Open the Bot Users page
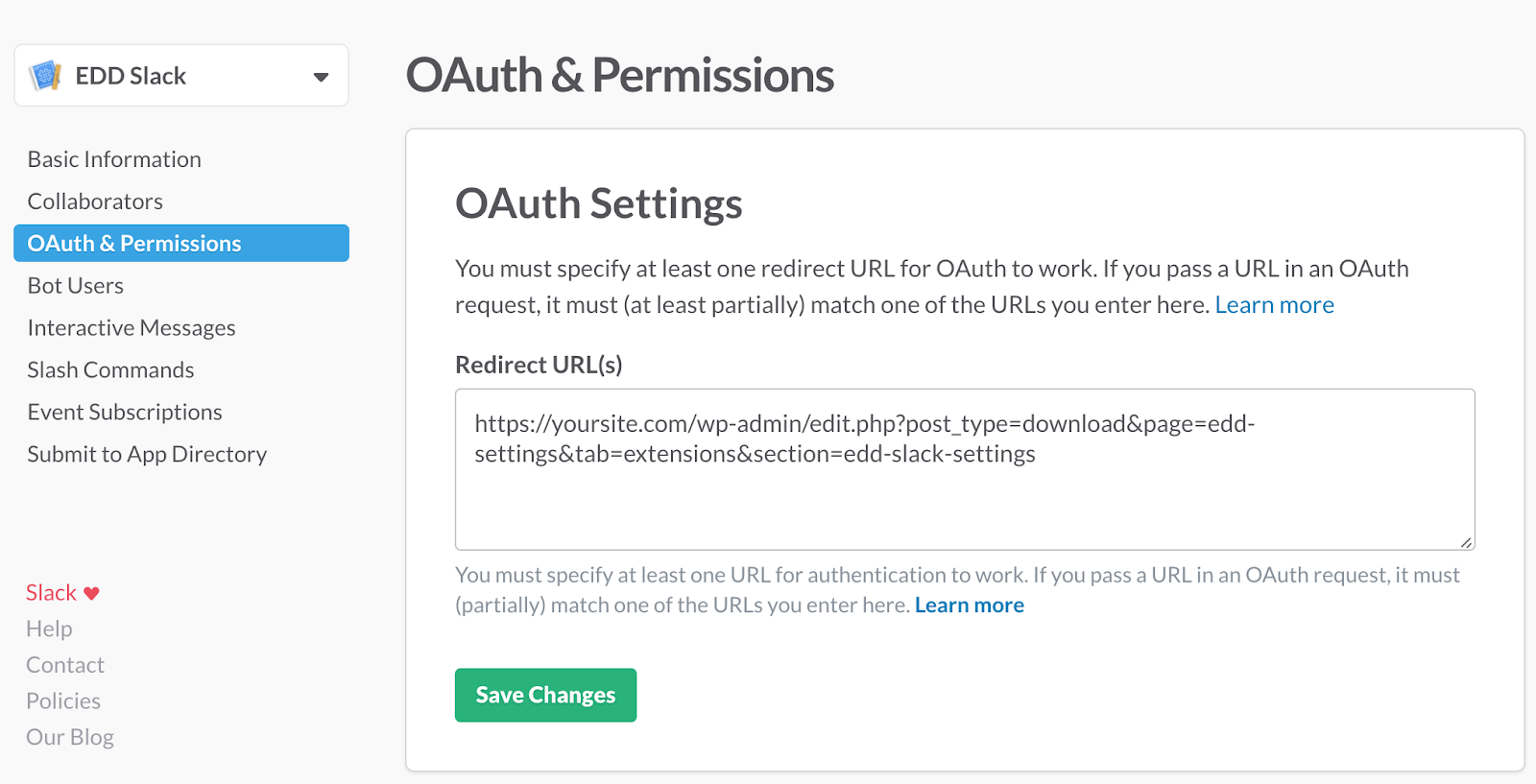Screen dimensions: 1536x784 coord(76,286)
